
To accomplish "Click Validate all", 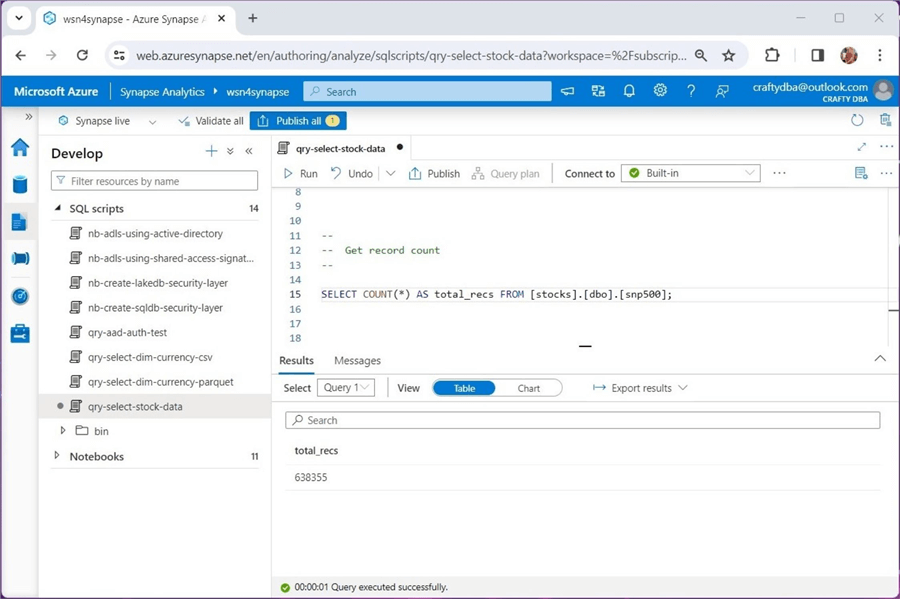I will tap(211, 120).
